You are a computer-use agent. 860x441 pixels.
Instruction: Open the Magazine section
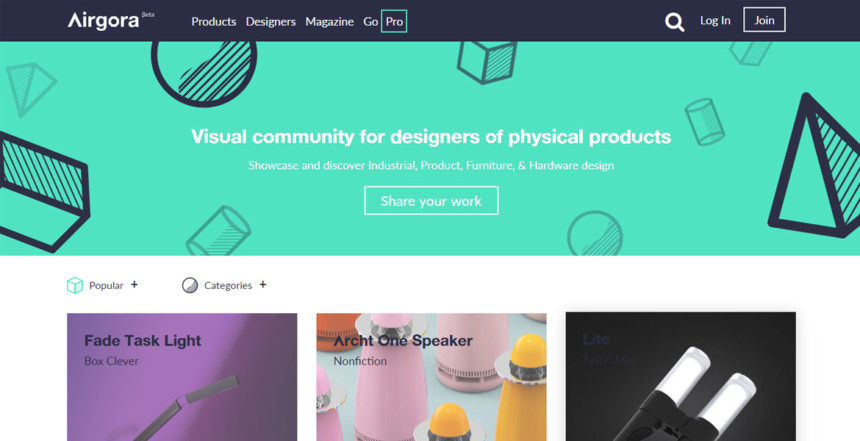point(329,21)
